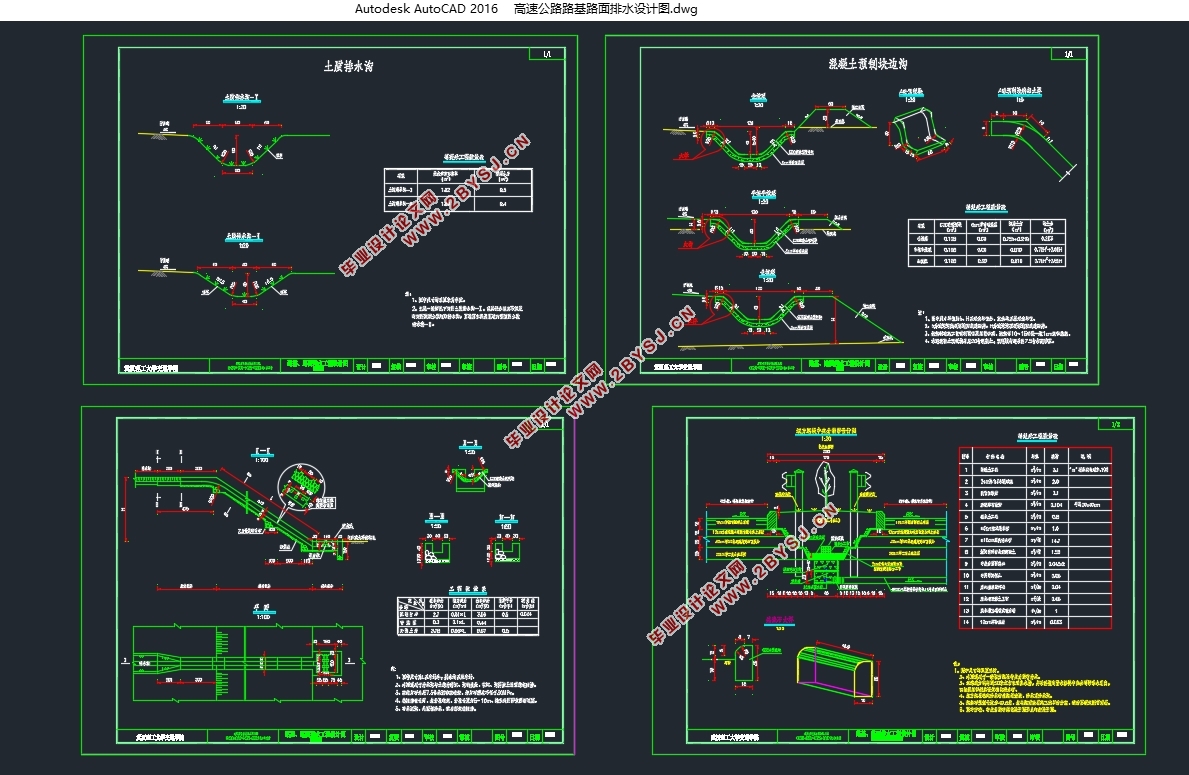Click the circular detail callout in chute drawing
1189x775 pixels.
(301, 485)
